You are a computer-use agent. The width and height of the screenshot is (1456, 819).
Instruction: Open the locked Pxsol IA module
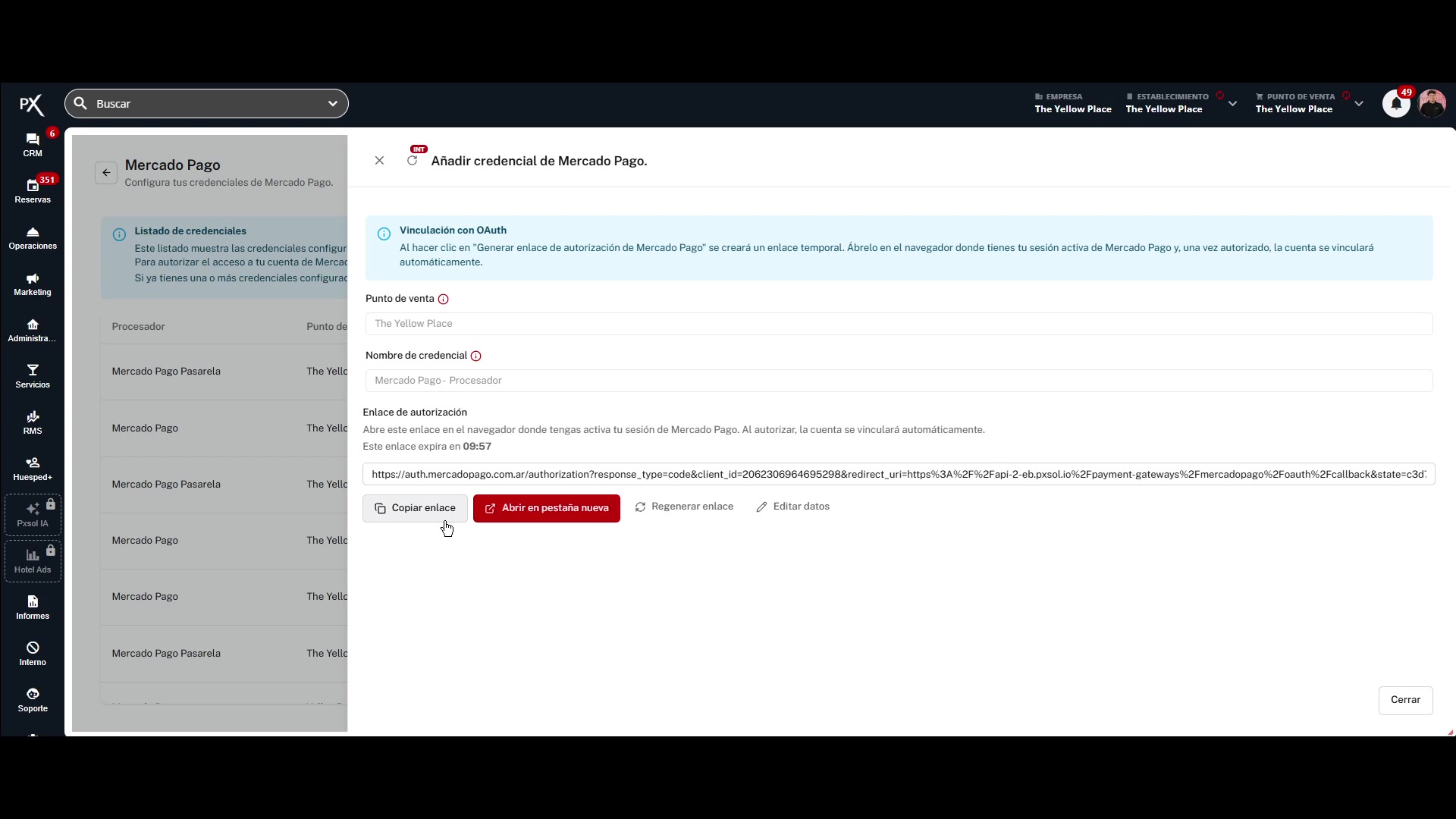(x=33, y=515)
